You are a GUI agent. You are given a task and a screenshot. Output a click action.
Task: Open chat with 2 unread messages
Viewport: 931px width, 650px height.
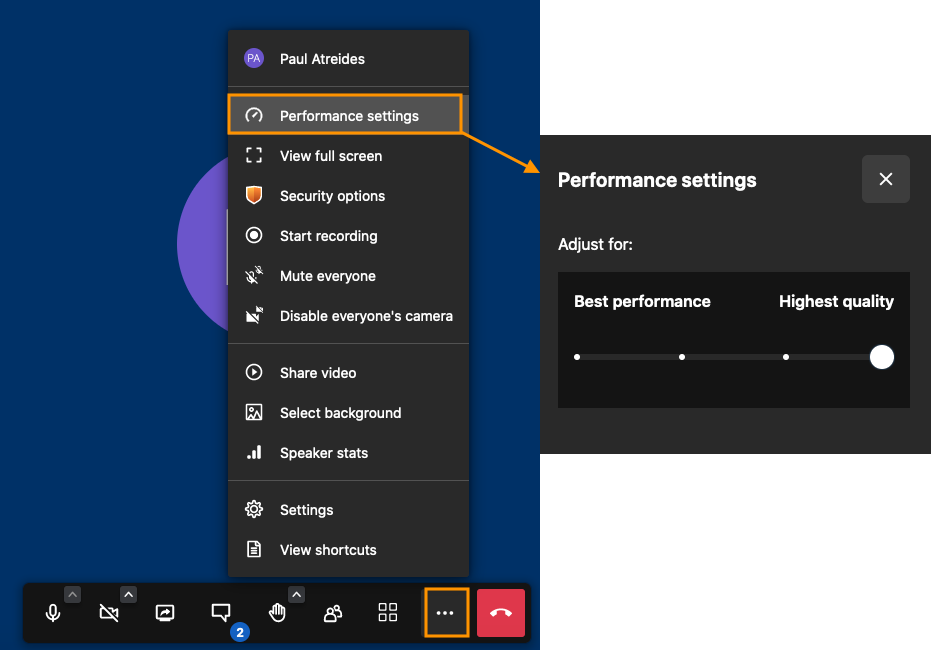point(222,613)
